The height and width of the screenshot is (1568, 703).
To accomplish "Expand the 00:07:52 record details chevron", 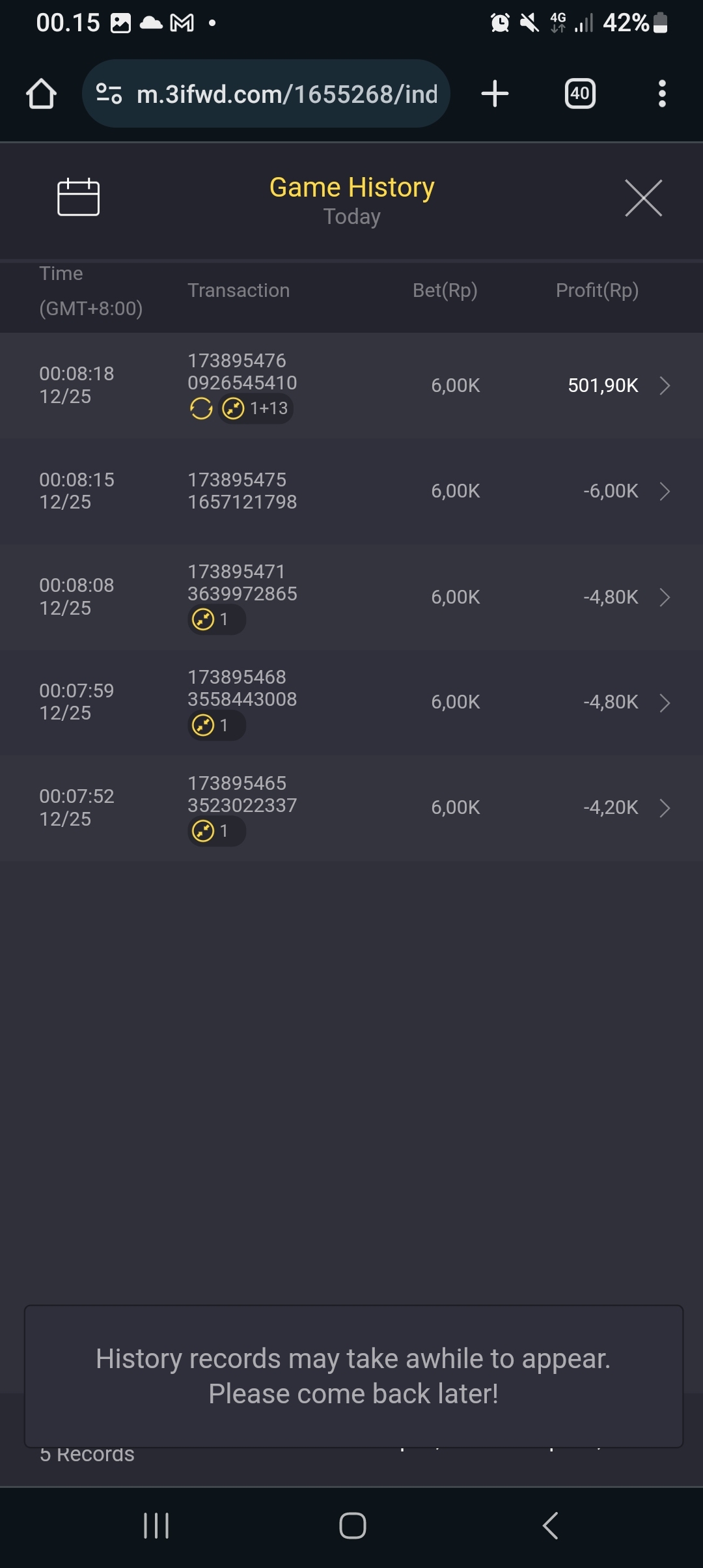I will tap(665, 808).
